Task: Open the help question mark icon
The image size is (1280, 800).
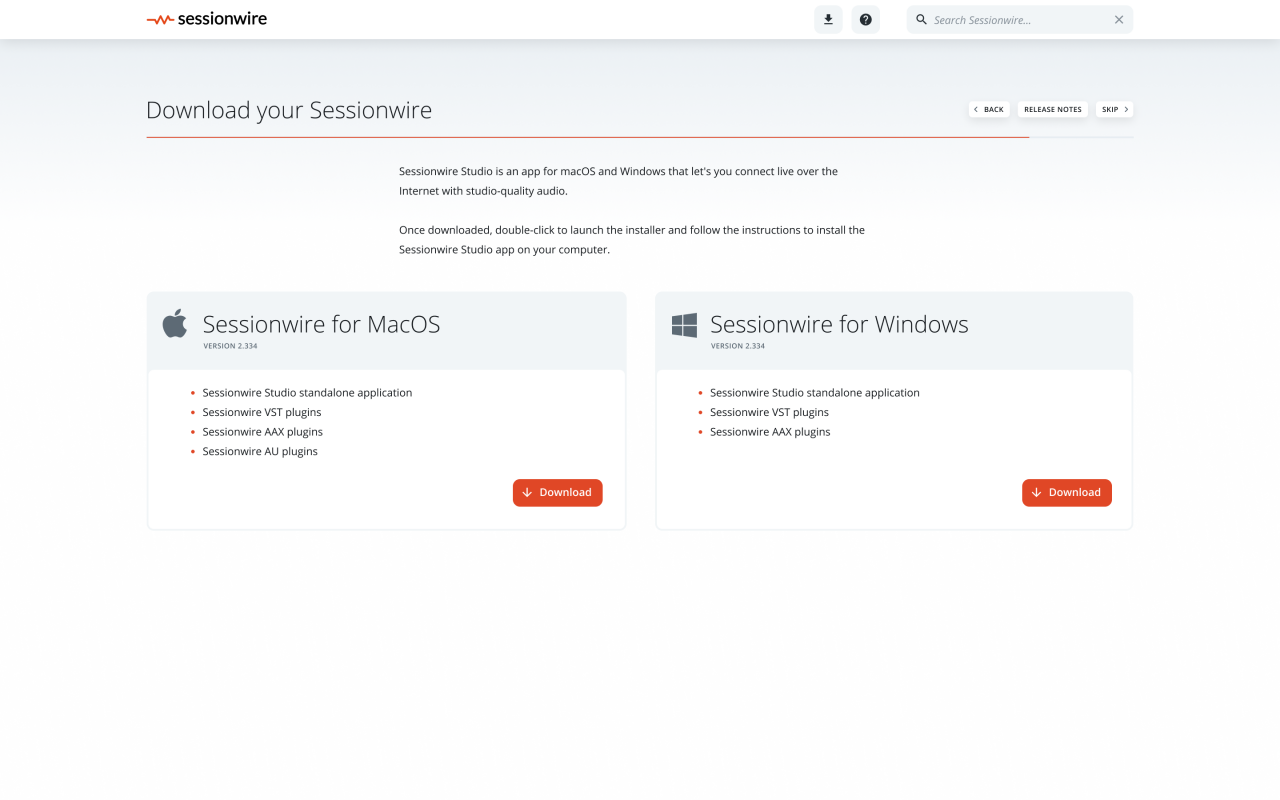Action: click(866, 19)
